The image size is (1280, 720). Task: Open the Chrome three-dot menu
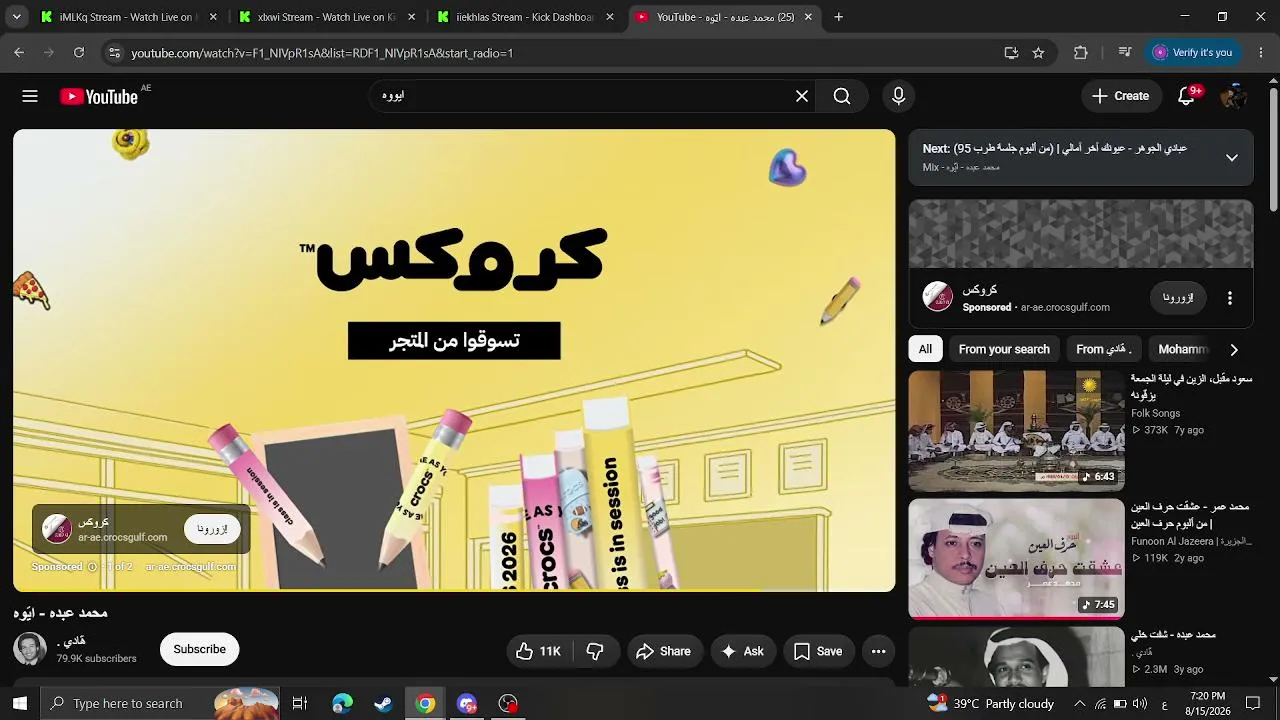pos(1262,53)
